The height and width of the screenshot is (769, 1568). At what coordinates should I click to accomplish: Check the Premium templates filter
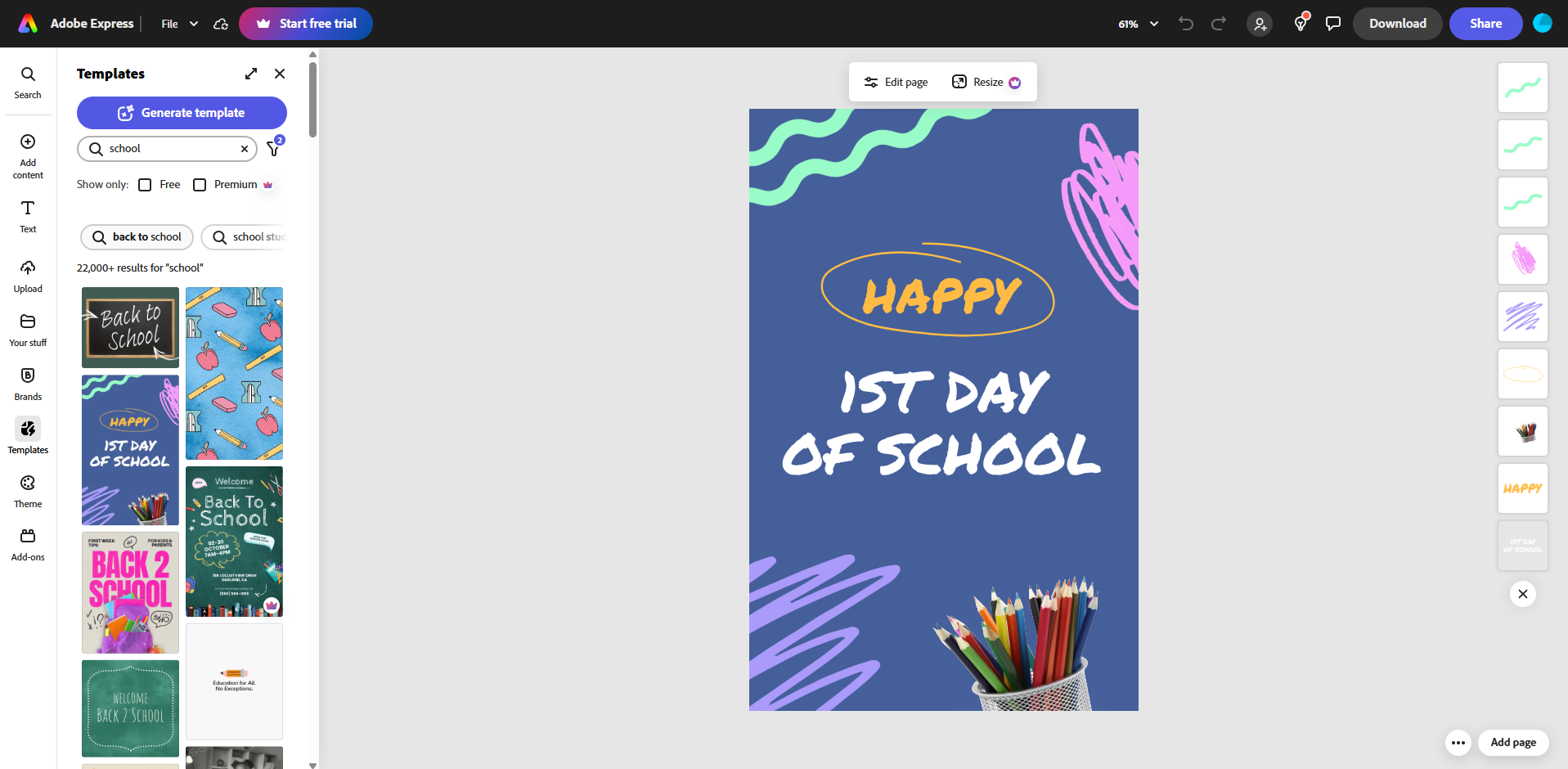[199, 184]
